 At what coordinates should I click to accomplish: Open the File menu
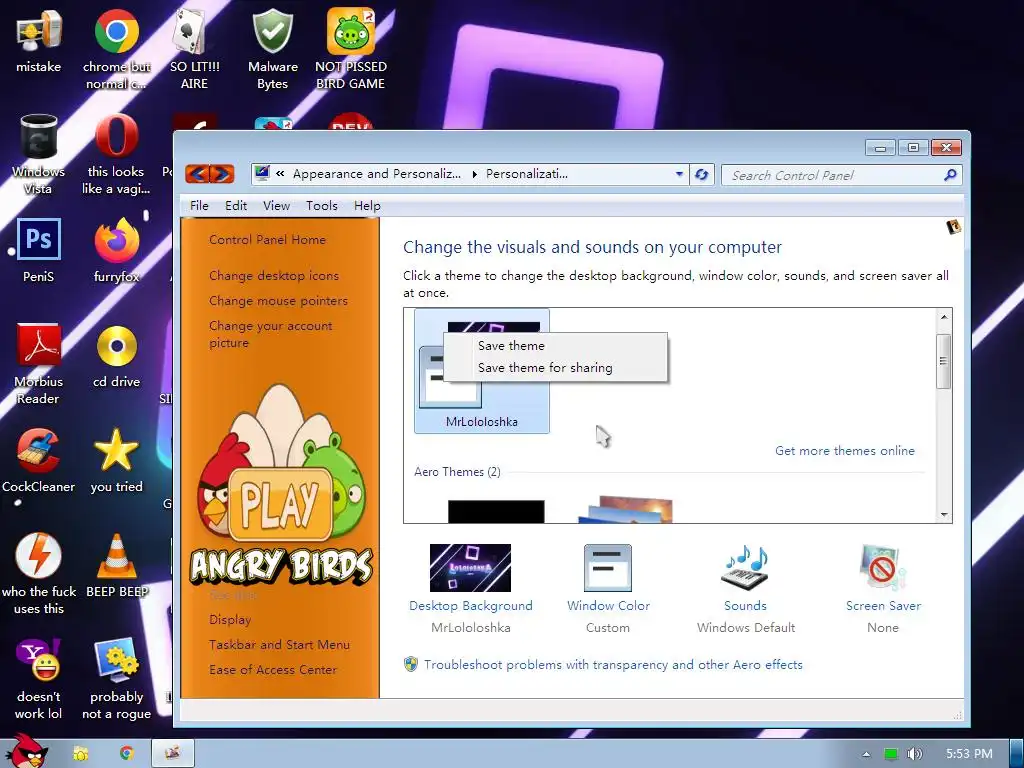click(x=199, y=206)
